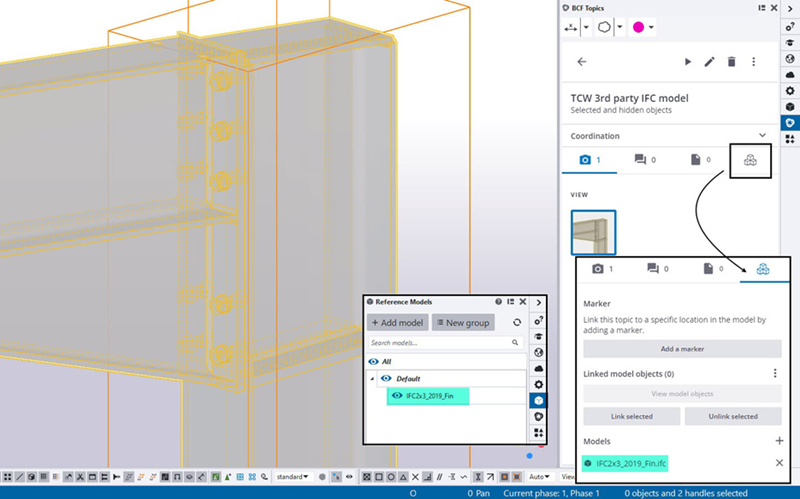The width and height of the screenshot is (800, 499).
Task: Click the Add a marker button
Action: pyautogui.click(x=682, y=348)
